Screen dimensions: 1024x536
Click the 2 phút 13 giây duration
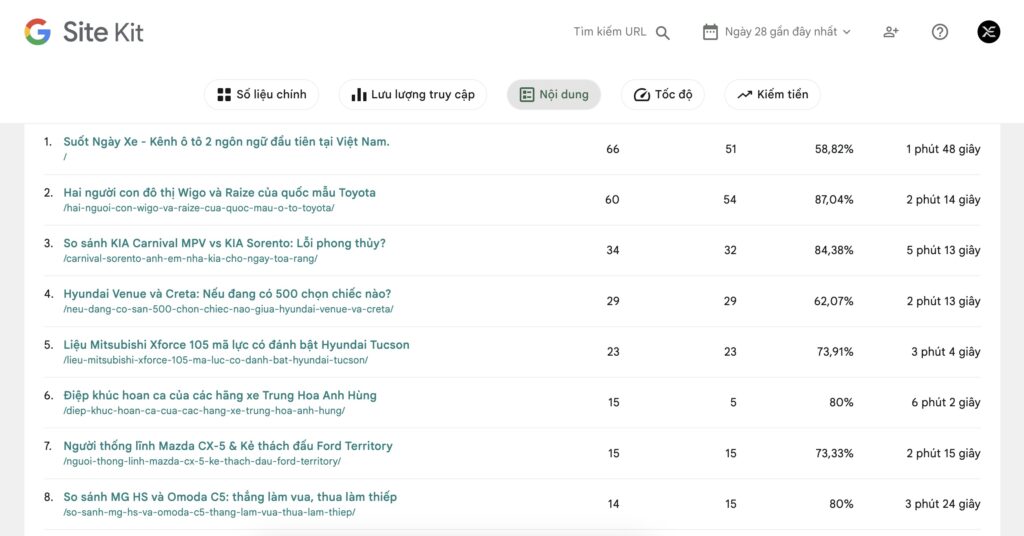tap(943, 301)
